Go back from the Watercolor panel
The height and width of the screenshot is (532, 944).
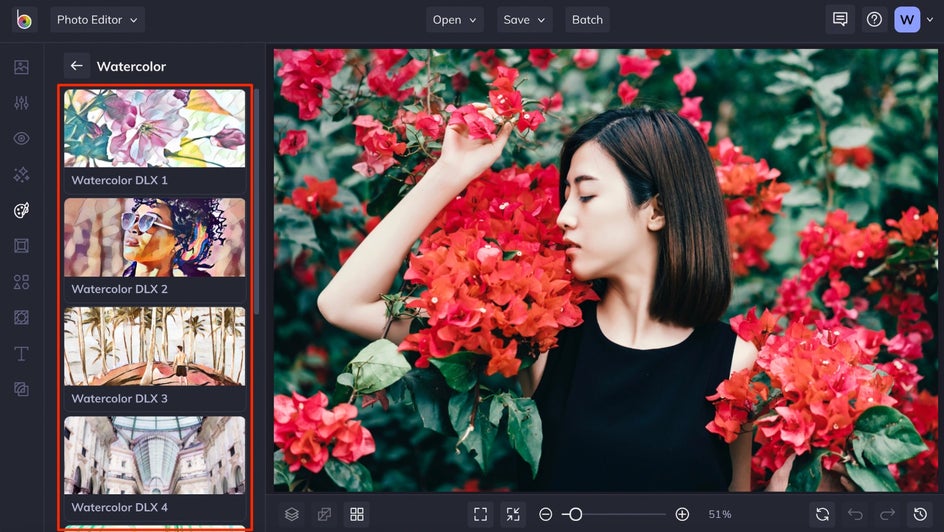(x=76, y=66)
